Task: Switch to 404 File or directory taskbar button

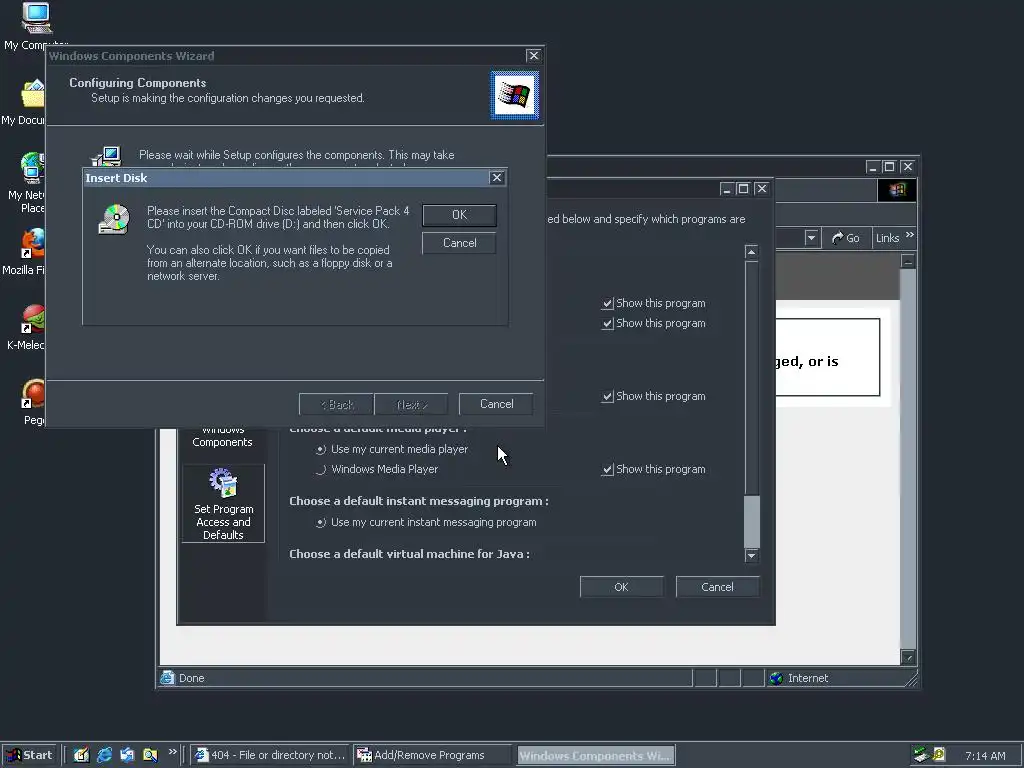Action: click(270, 756)
